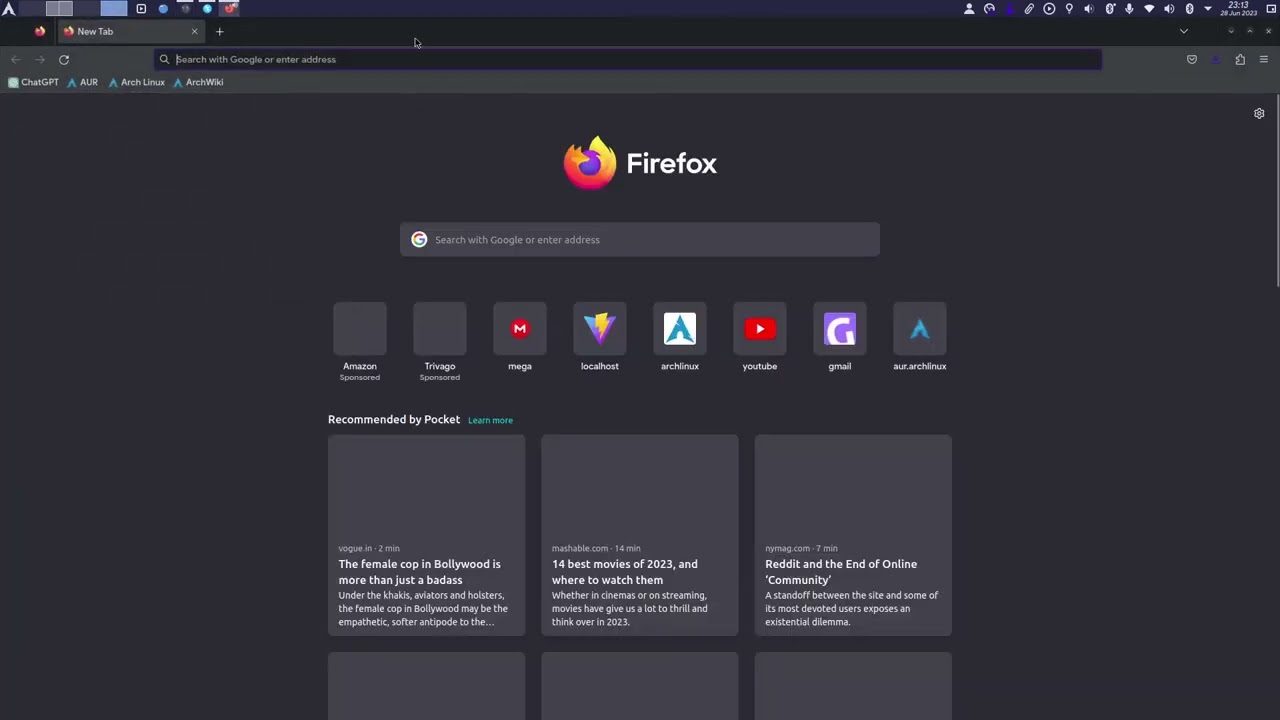Focus the center Google search box
The image size is (1280, 720).
(x=640, y=239)
